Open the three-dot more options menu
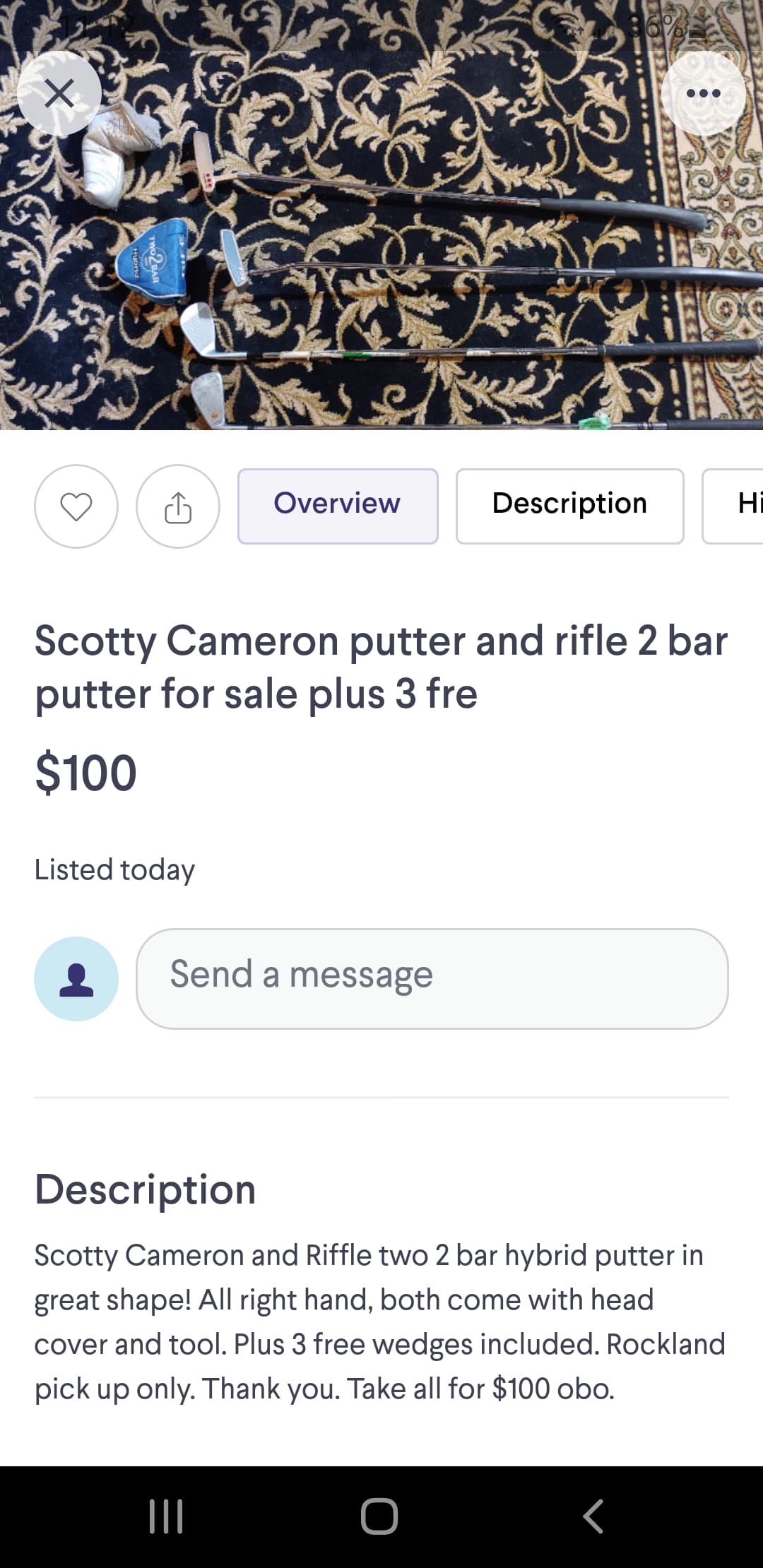 [x=703, y=93]
